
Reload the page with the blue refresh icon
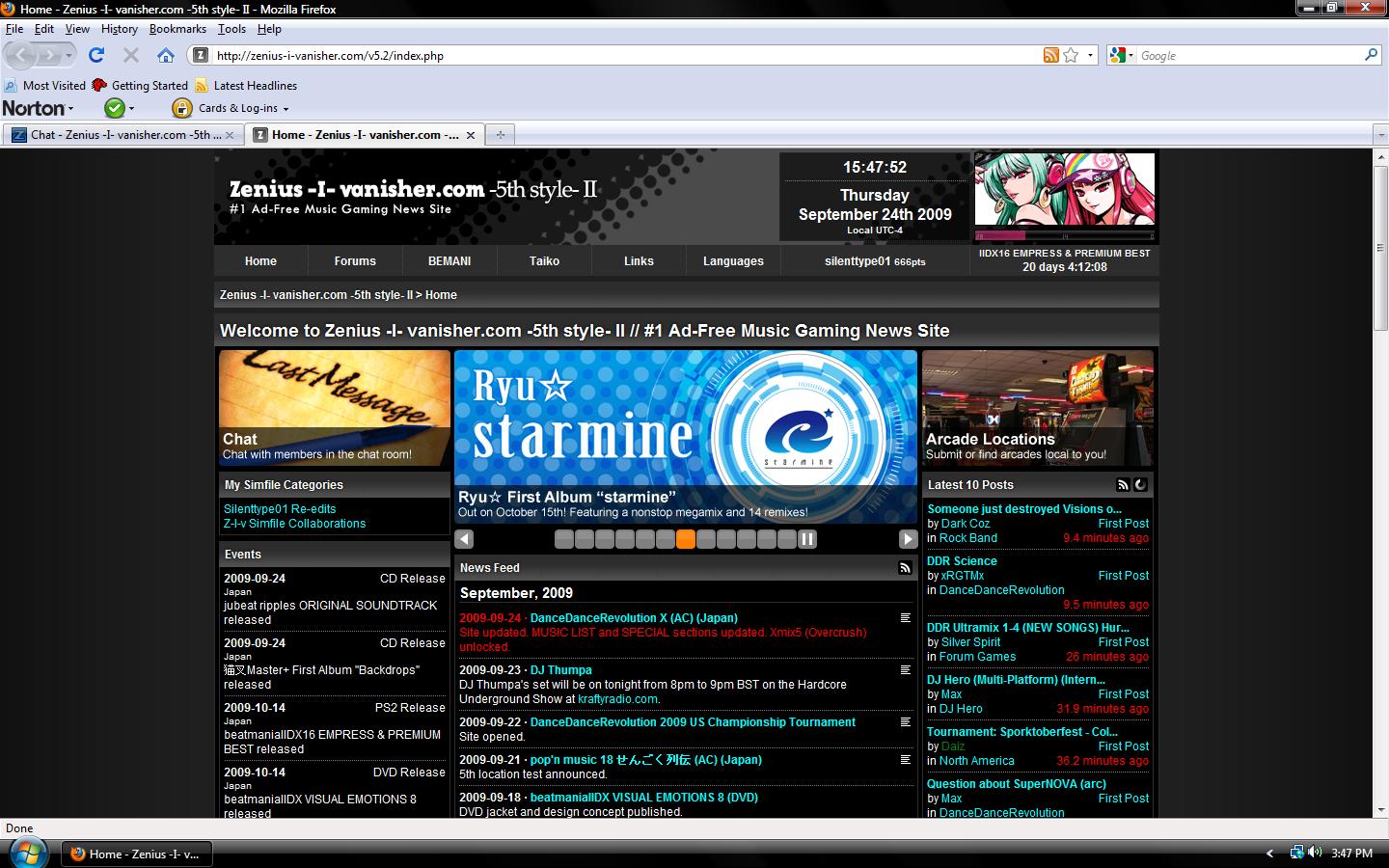click(96, 56)
